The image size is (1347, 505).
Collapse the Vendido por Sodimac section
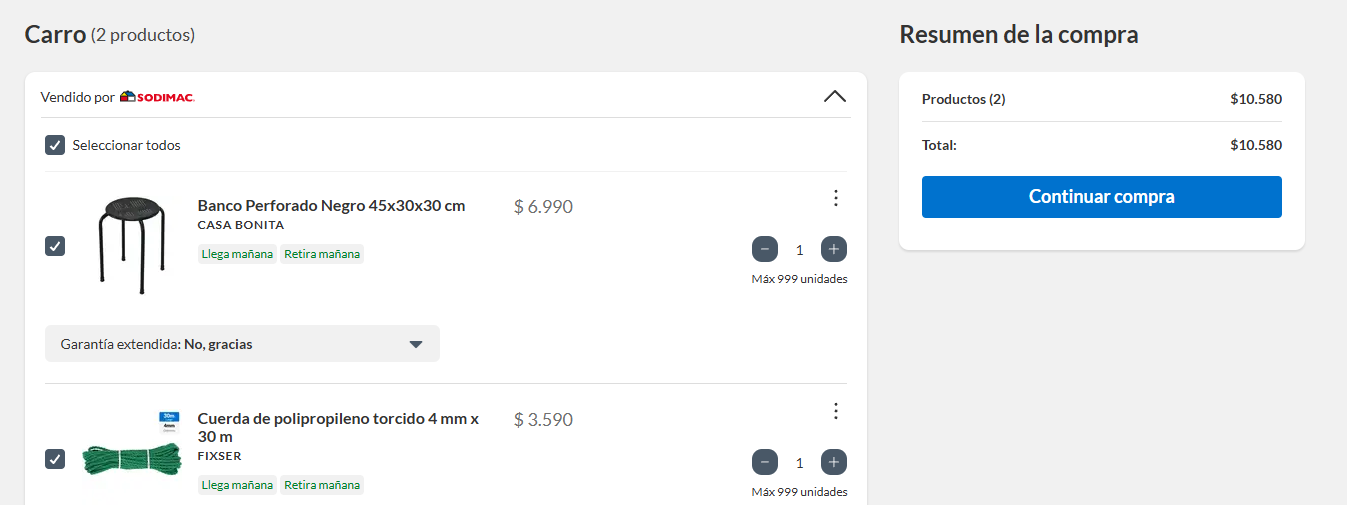click(835, 96)
